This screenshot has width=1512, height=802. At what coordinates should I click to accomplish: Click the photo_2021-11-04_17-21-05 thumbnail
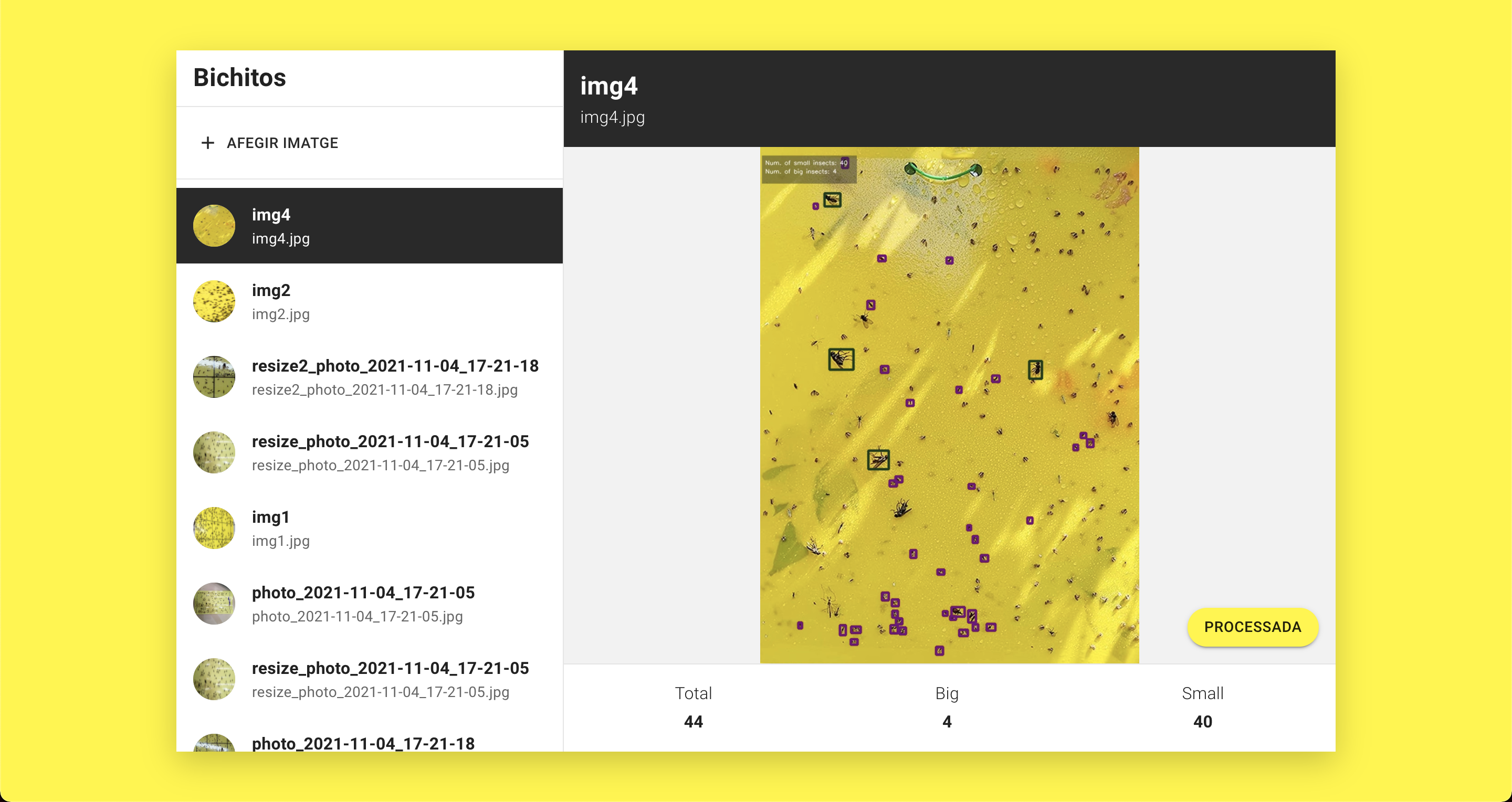tap(214, 604)
